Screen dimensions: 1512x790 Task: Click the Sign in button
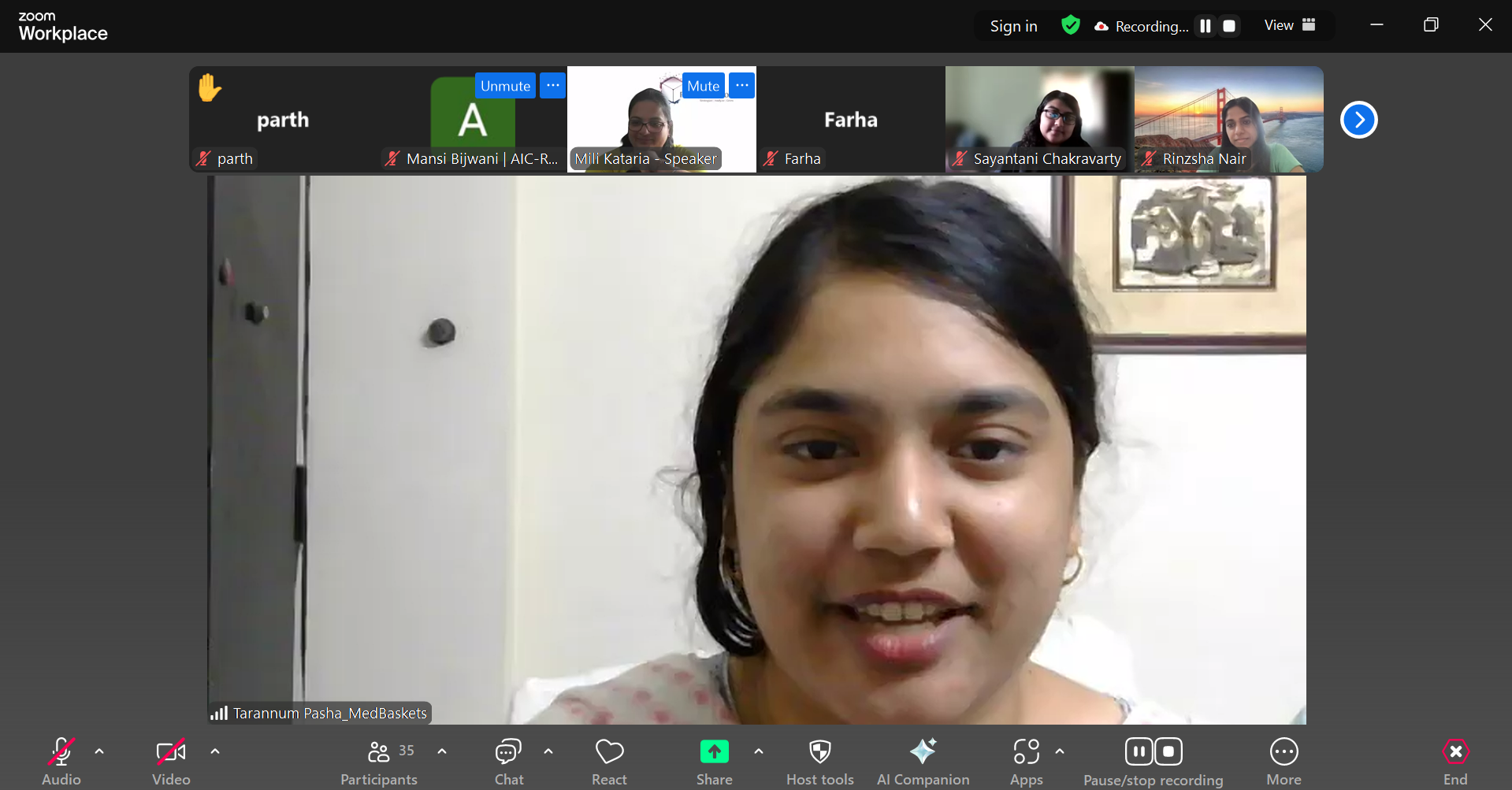pos(1013,26)
